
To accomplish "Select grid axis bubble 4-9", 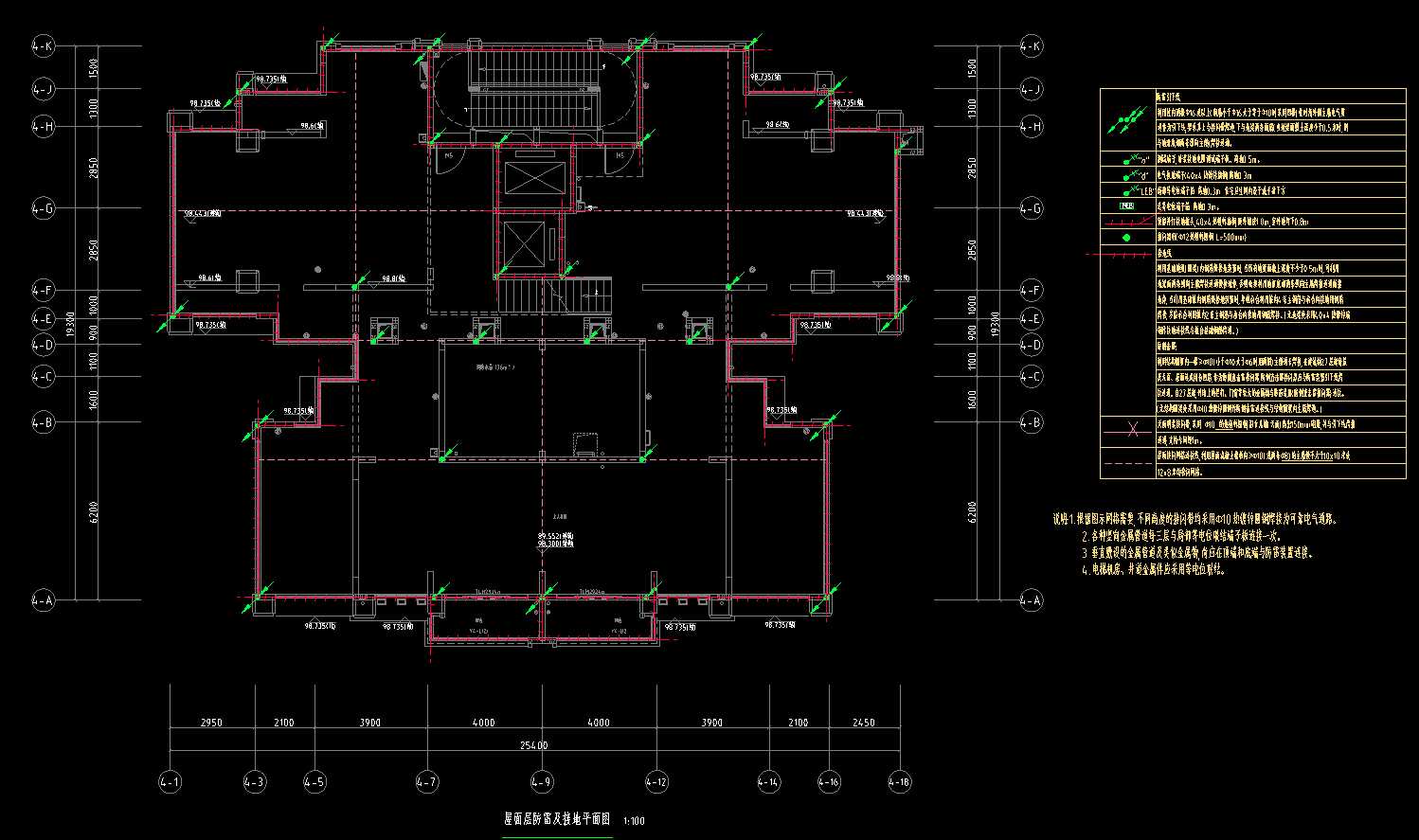I will click(541, 782).
